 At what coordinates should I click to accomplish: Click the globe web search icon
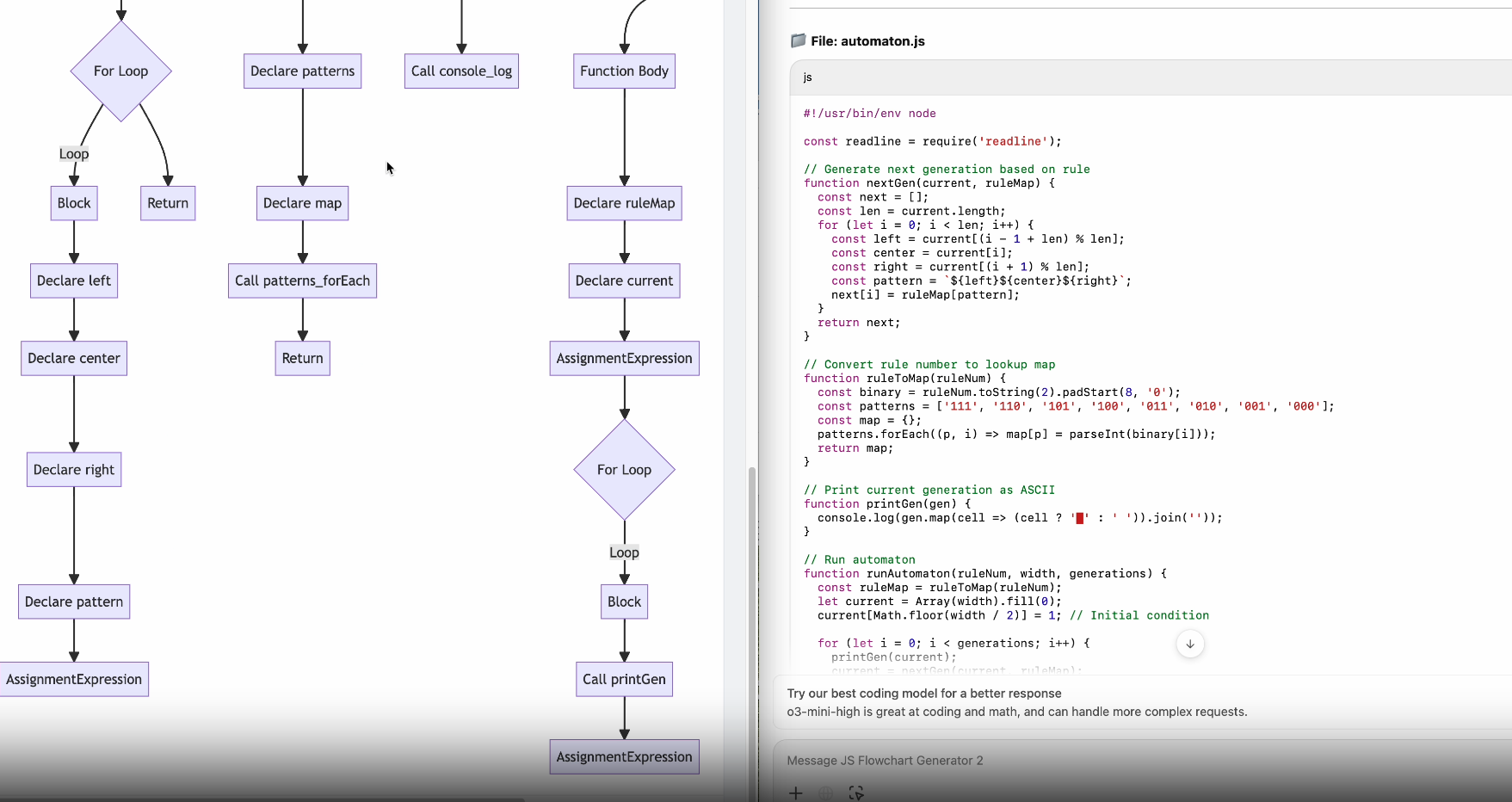tap(826, 793)
